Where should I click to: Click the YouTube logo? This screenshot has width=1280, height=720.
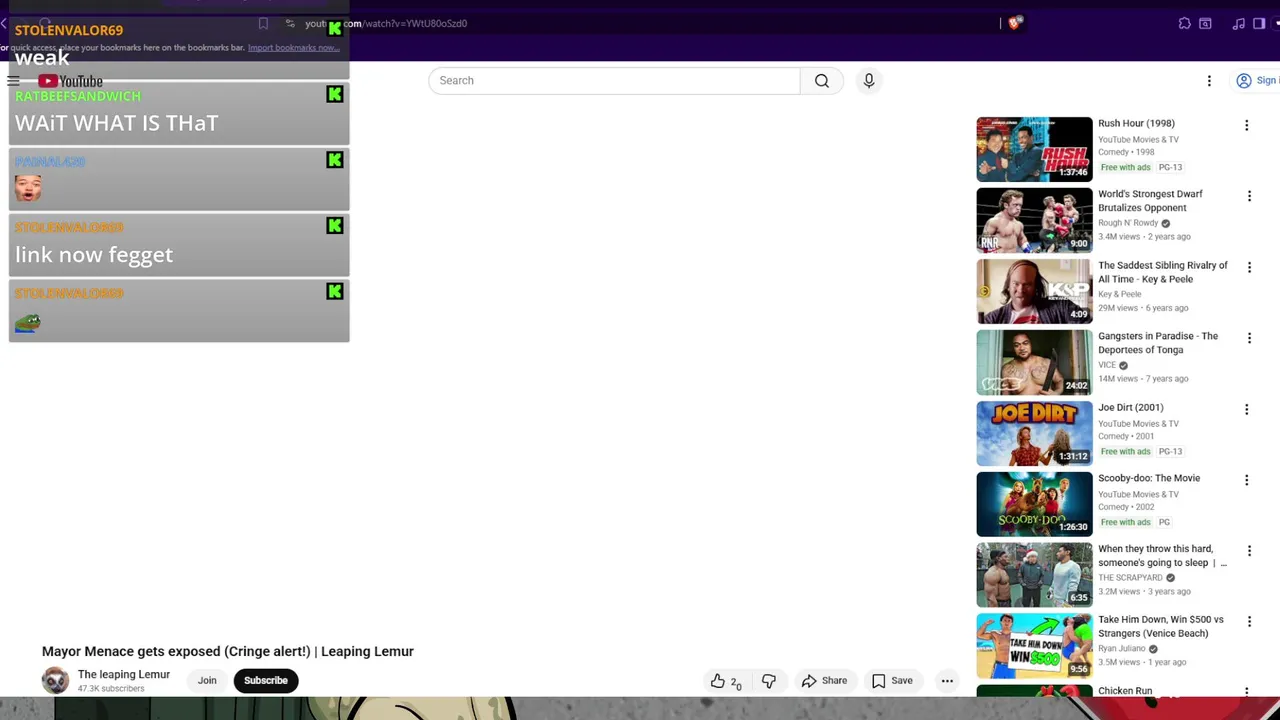(x=70, y=81)
